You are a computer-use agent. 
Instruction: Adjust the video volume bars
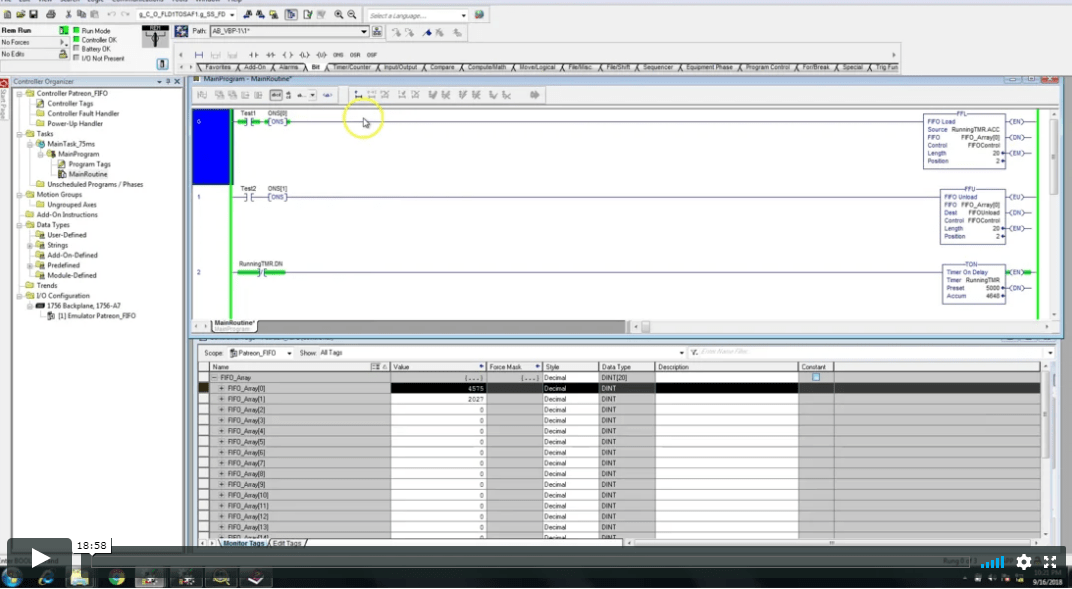[x=992, y=562]
